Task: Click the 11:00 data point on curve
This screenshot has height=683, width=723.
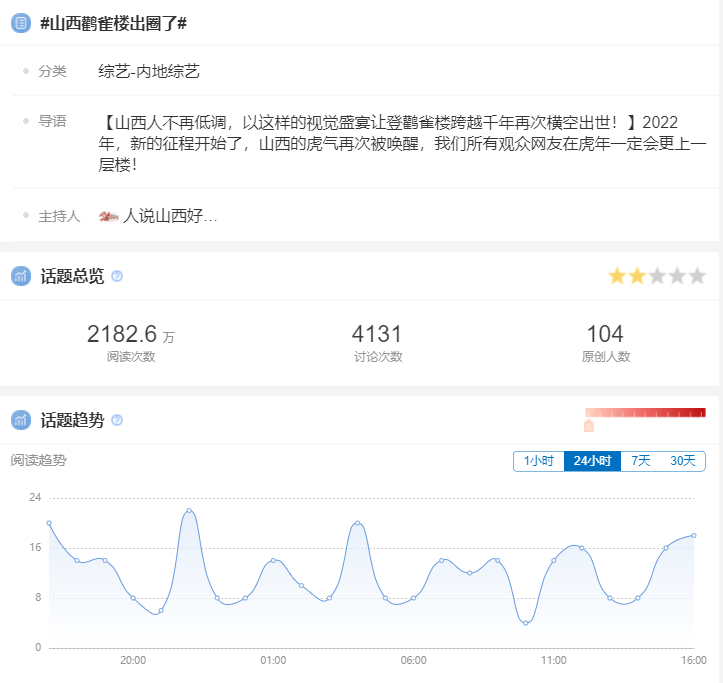Action: pyautogui.click(x=554, y=560)
